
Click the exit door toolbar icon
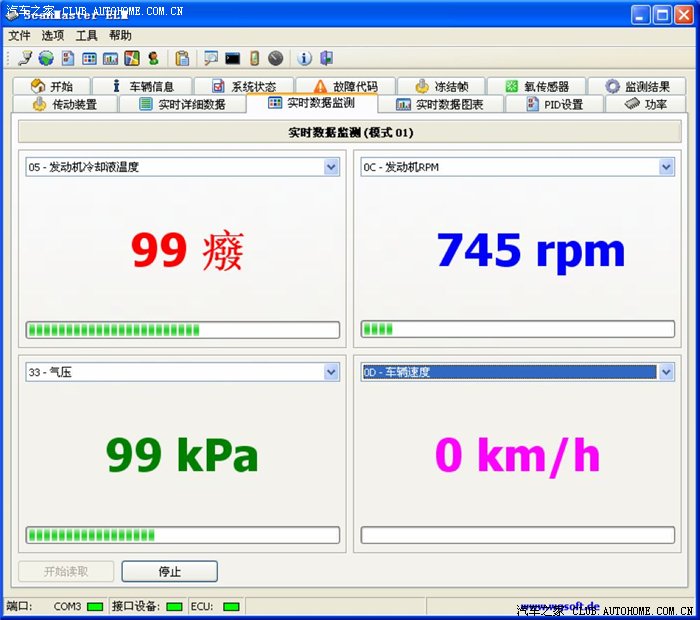coord(326,59)
